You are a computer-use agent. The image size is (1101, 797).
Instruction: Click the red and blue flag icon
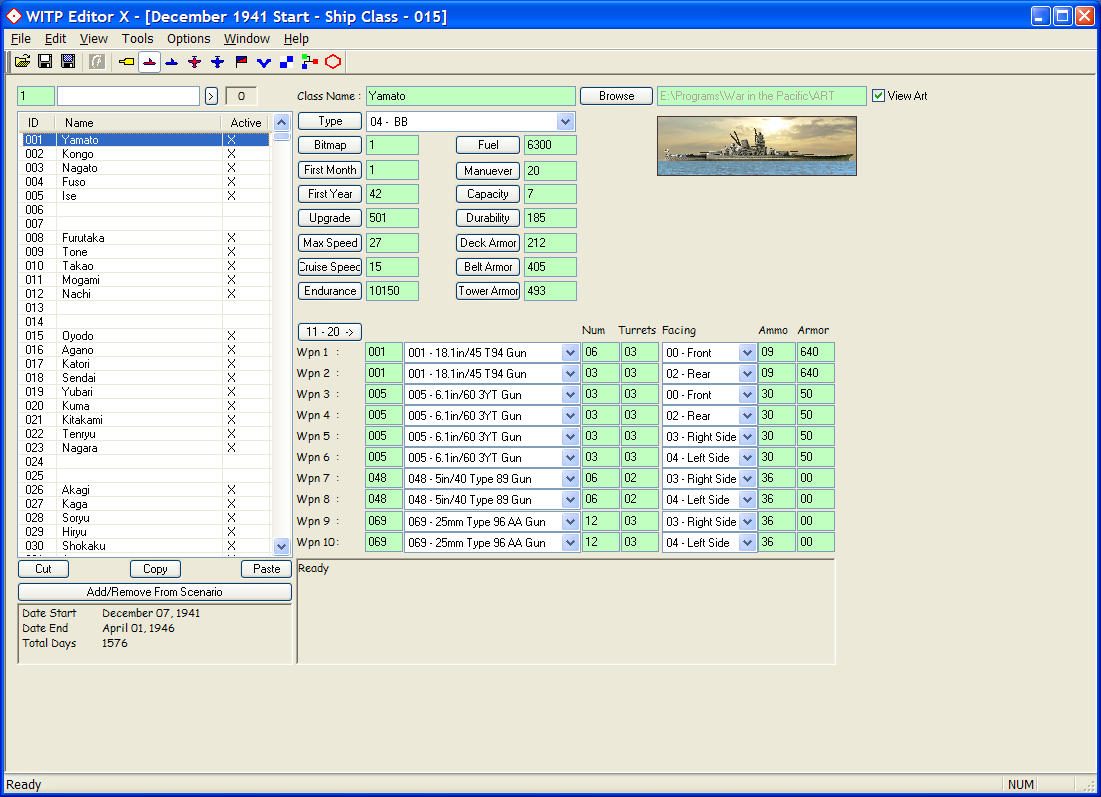(241, 62)
